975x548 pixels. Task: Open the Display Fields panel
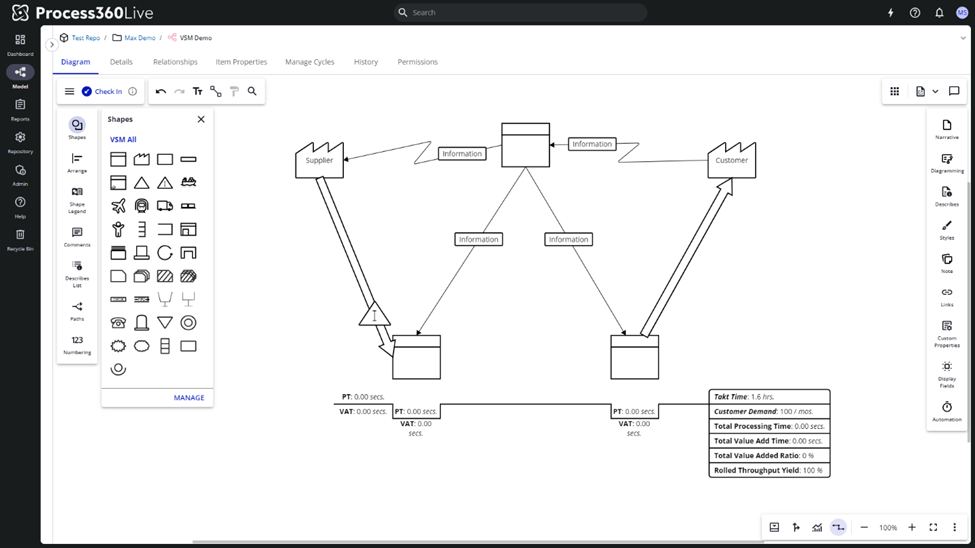click(x=946, y=371)
